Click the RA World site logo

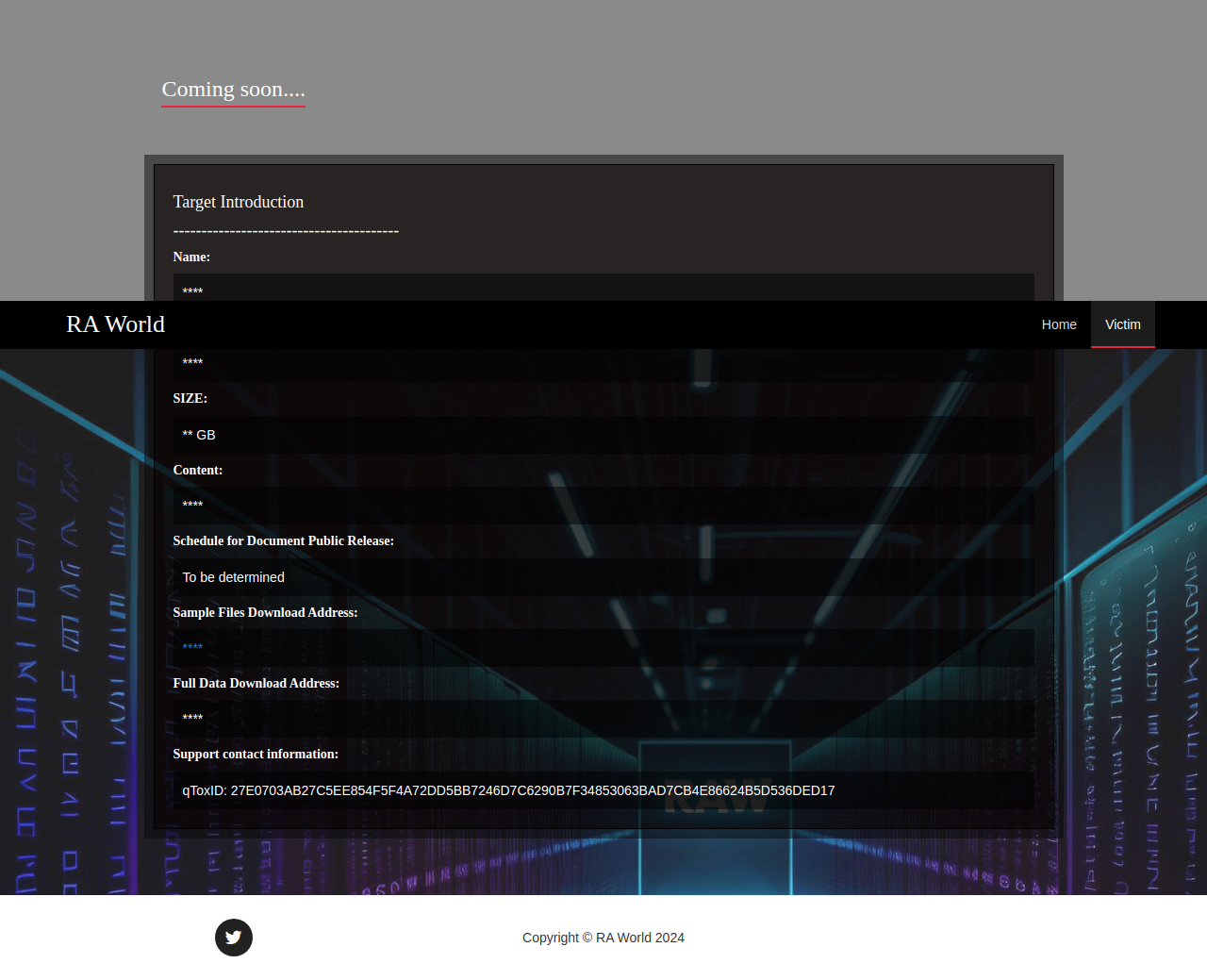(x=115, y=324)
